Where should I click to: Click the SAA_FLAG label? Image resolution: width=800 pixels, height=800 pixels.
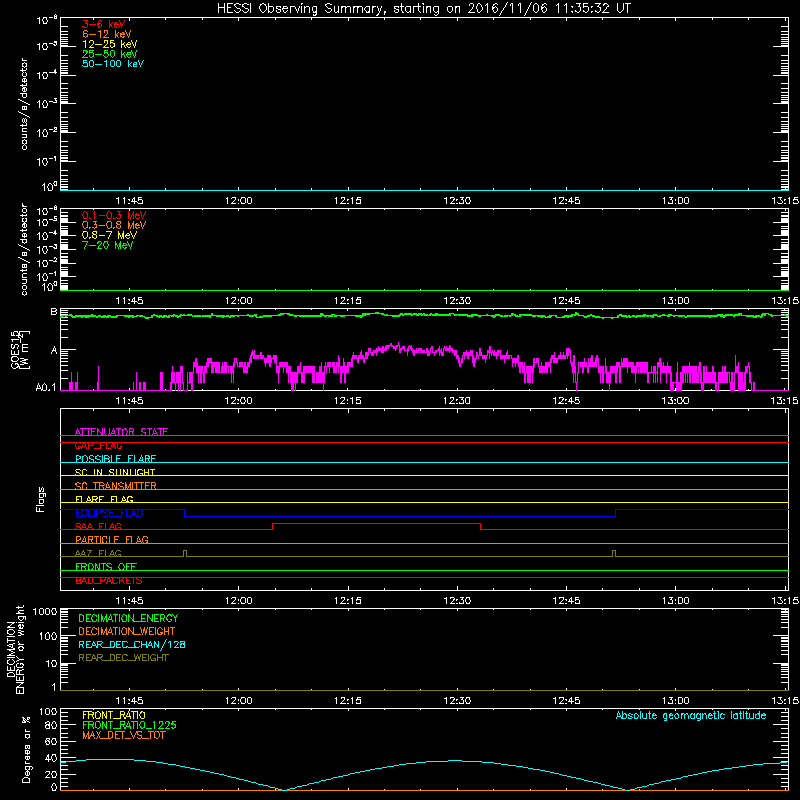coord(98,526)
